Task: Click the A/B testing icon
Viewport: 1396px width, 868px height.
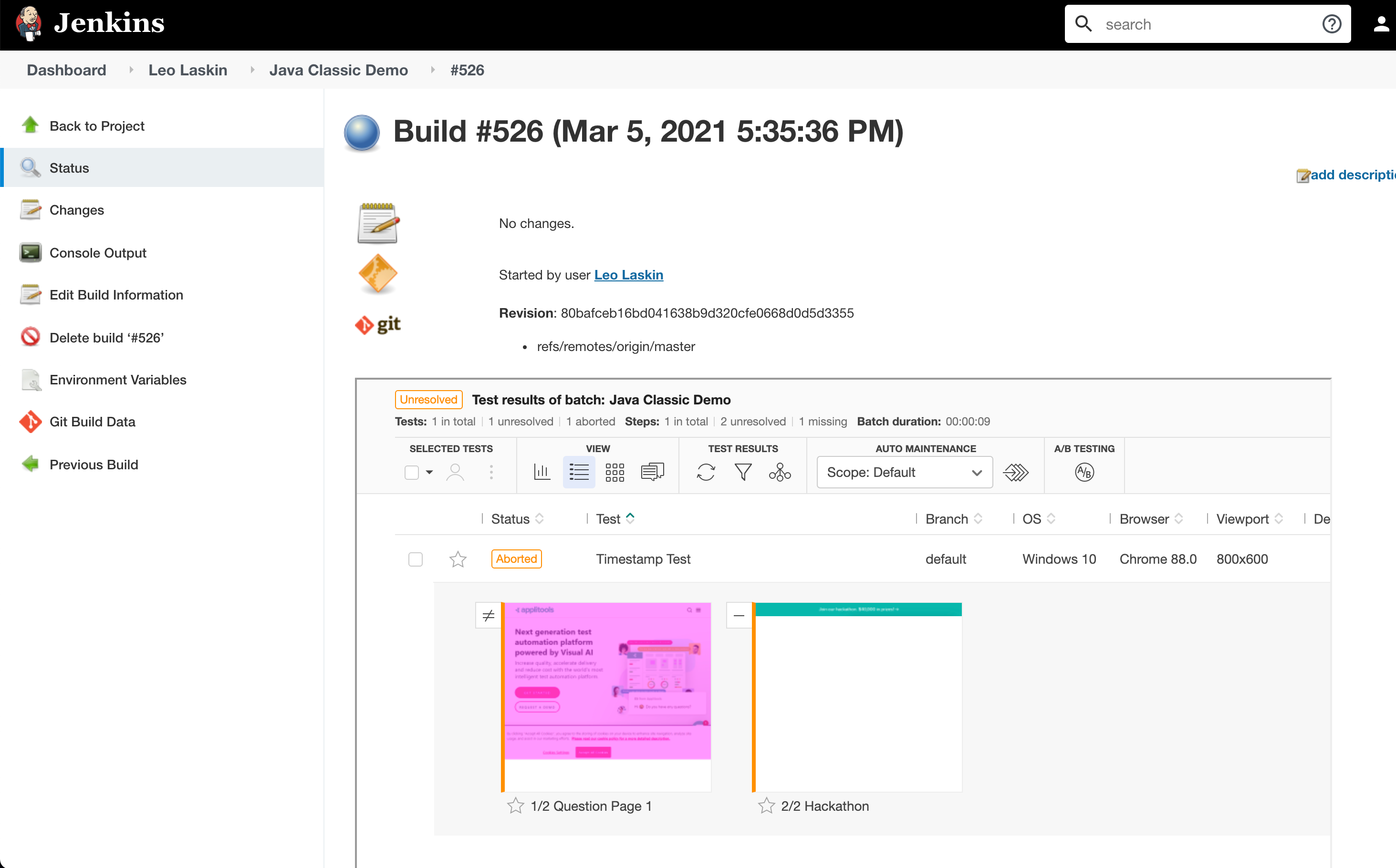Action: click(1083, 473)
